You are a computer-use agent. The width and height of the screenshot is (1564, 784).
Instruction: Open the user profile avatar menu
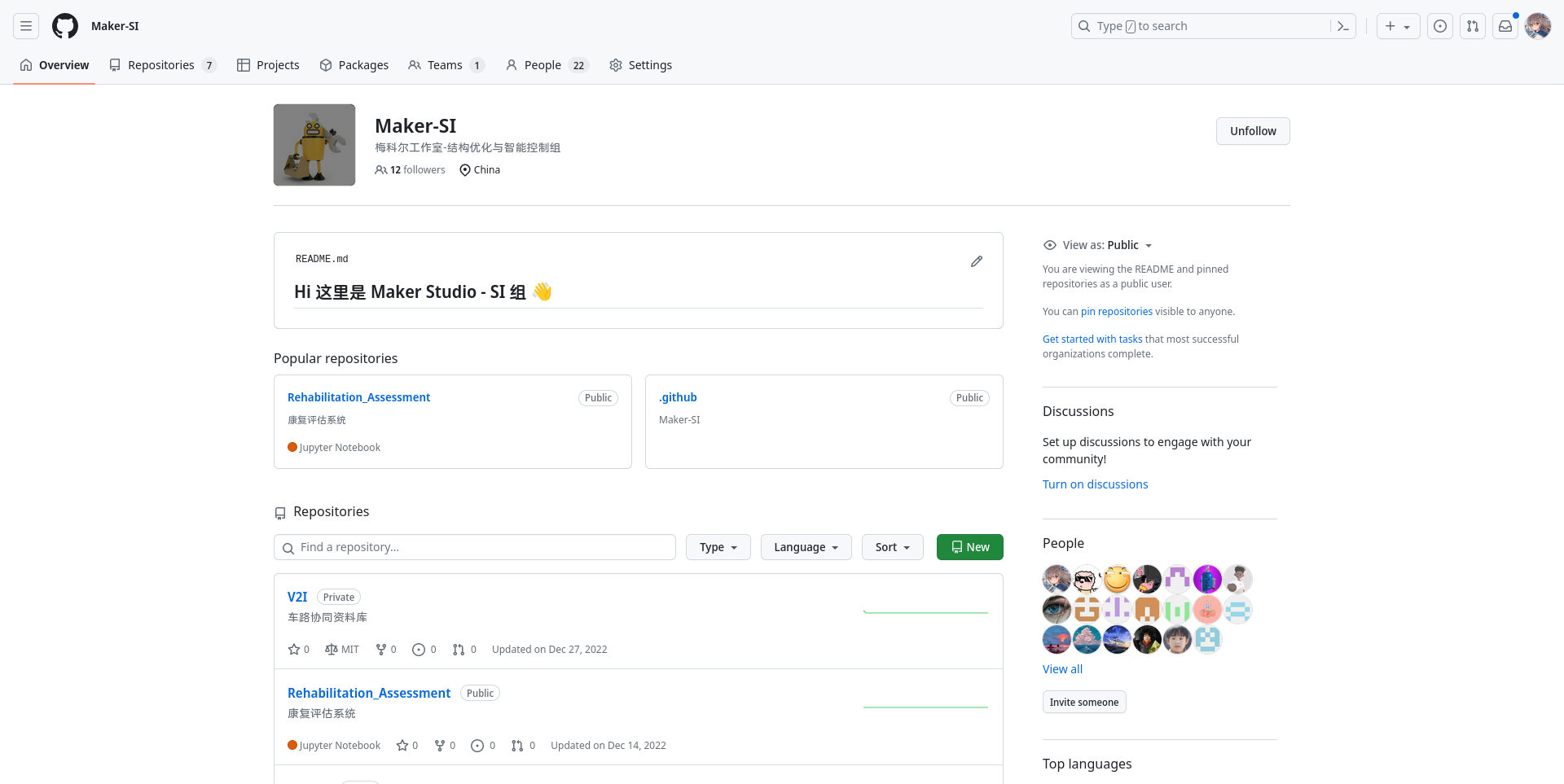[x=1538, y=26]
